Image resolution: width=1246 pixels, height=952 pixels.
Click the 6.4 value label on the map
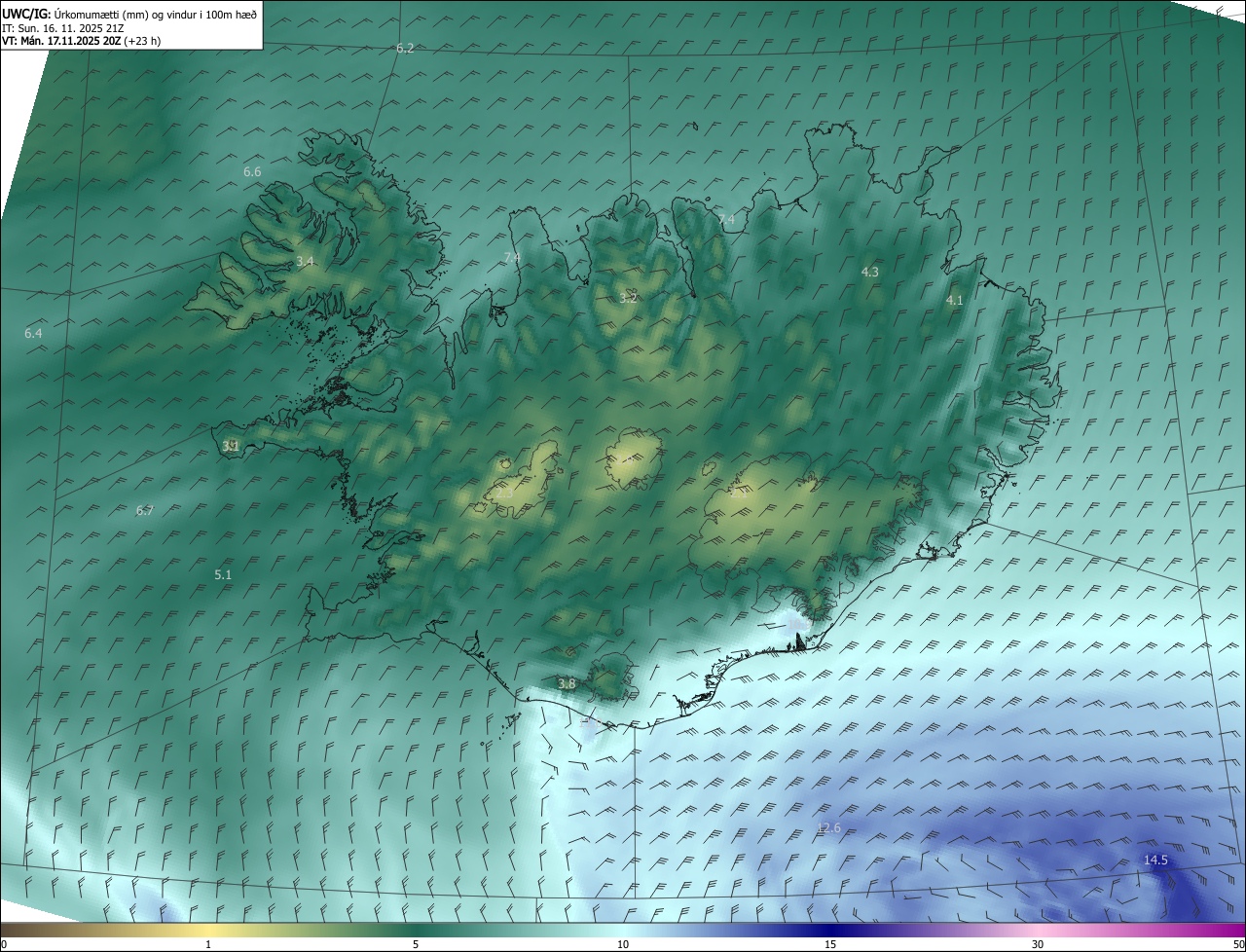33,333
